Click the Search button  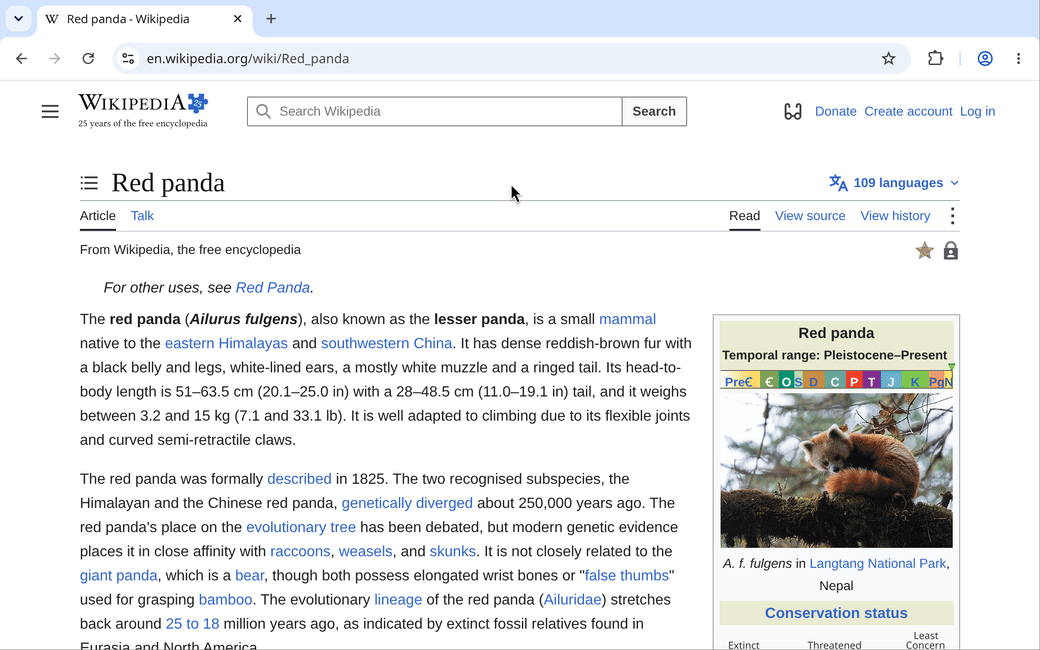point(654,111)
